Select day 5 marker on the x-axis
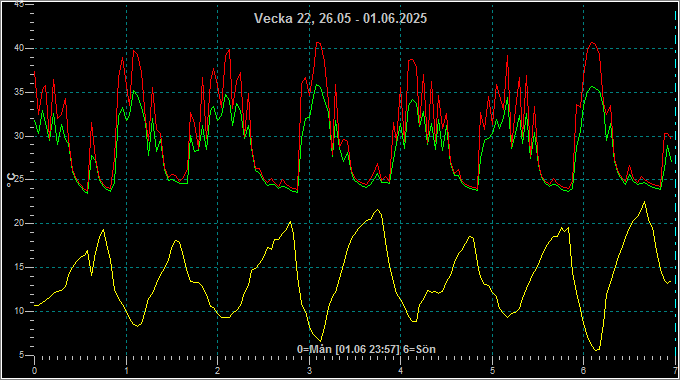 pyautogui.click(x=492, y=371)
